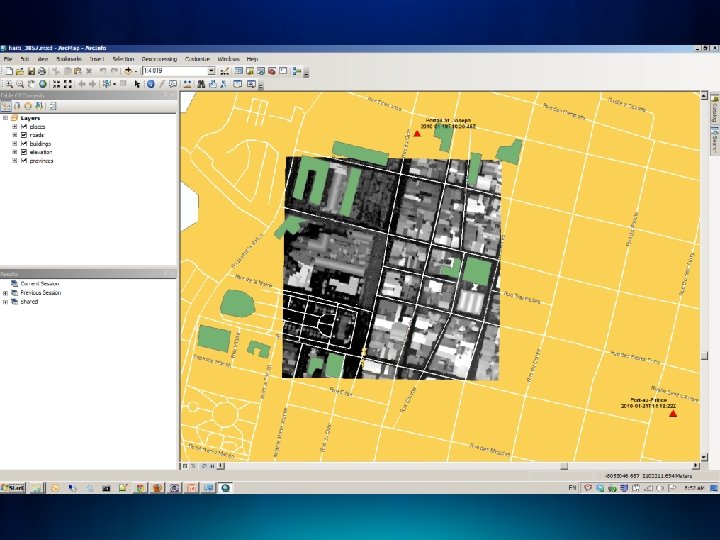Open the Customize menu
This screenshot has width=720, height=540.
197,59
